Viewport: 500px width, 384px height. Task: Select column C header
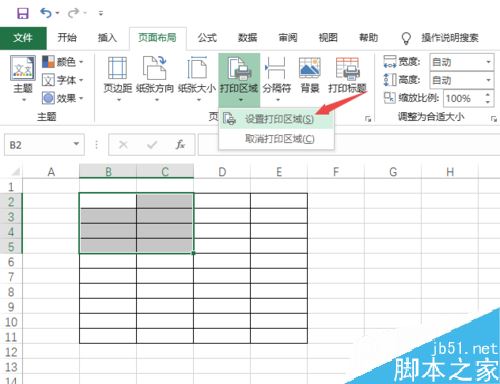tap(165, 172)
